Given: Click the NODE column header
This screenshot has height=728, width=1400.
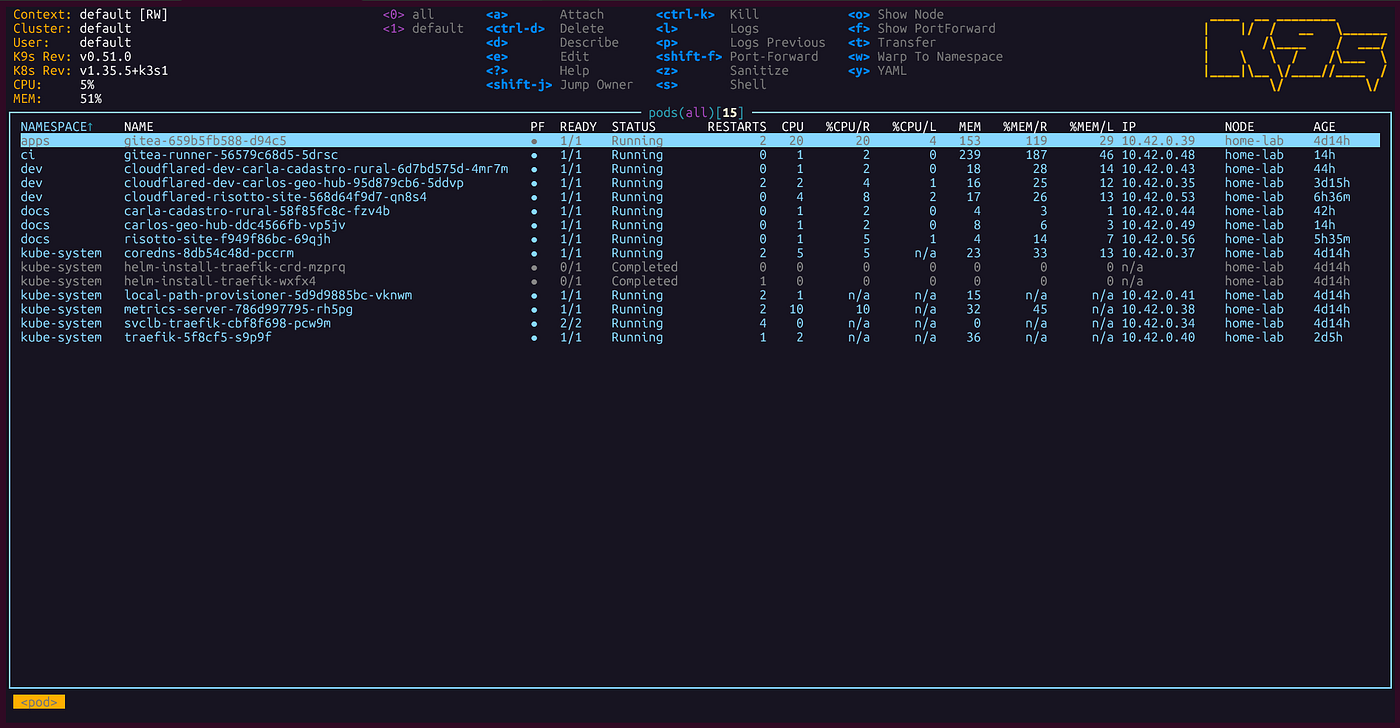Looking at the screenshot, I should point(1239,127).
